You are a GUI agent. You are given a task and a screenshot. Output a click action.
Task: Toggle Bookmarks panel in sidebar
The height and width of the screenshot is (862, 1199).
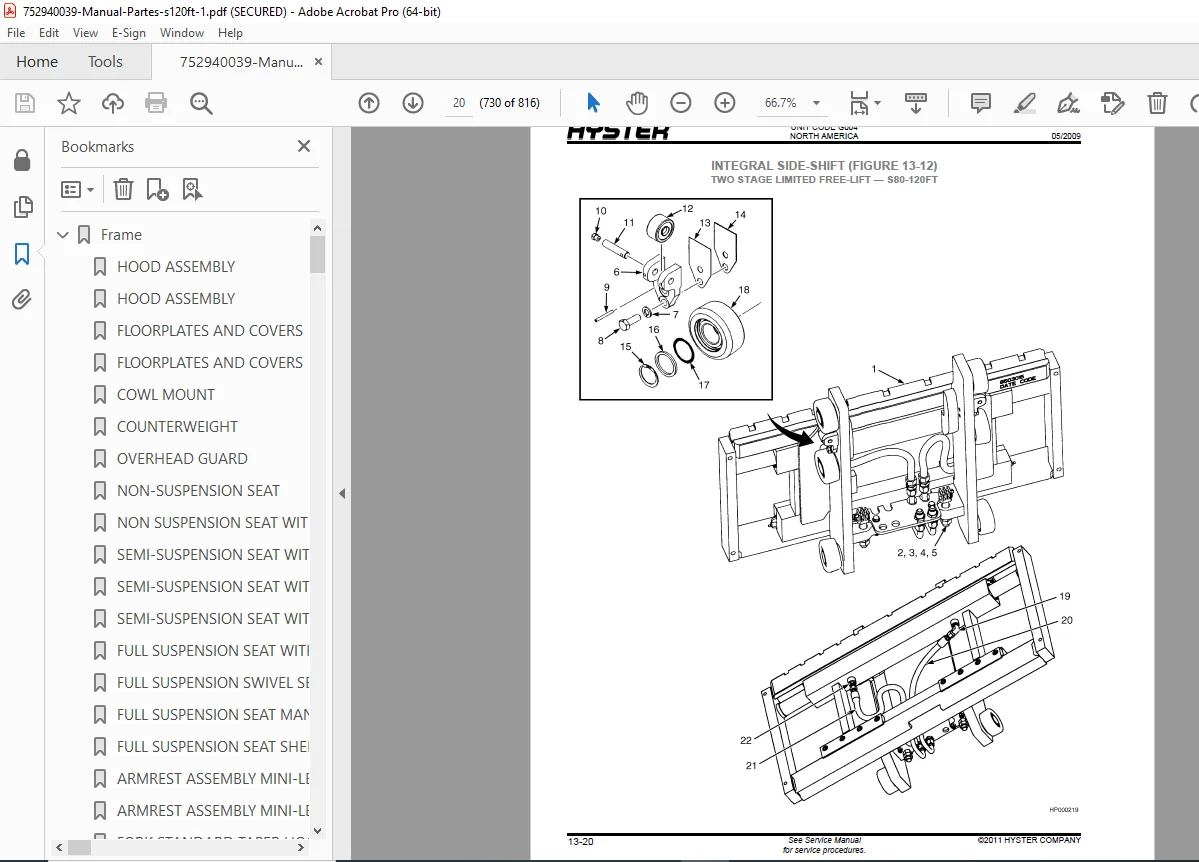click(x=22, y=253)
